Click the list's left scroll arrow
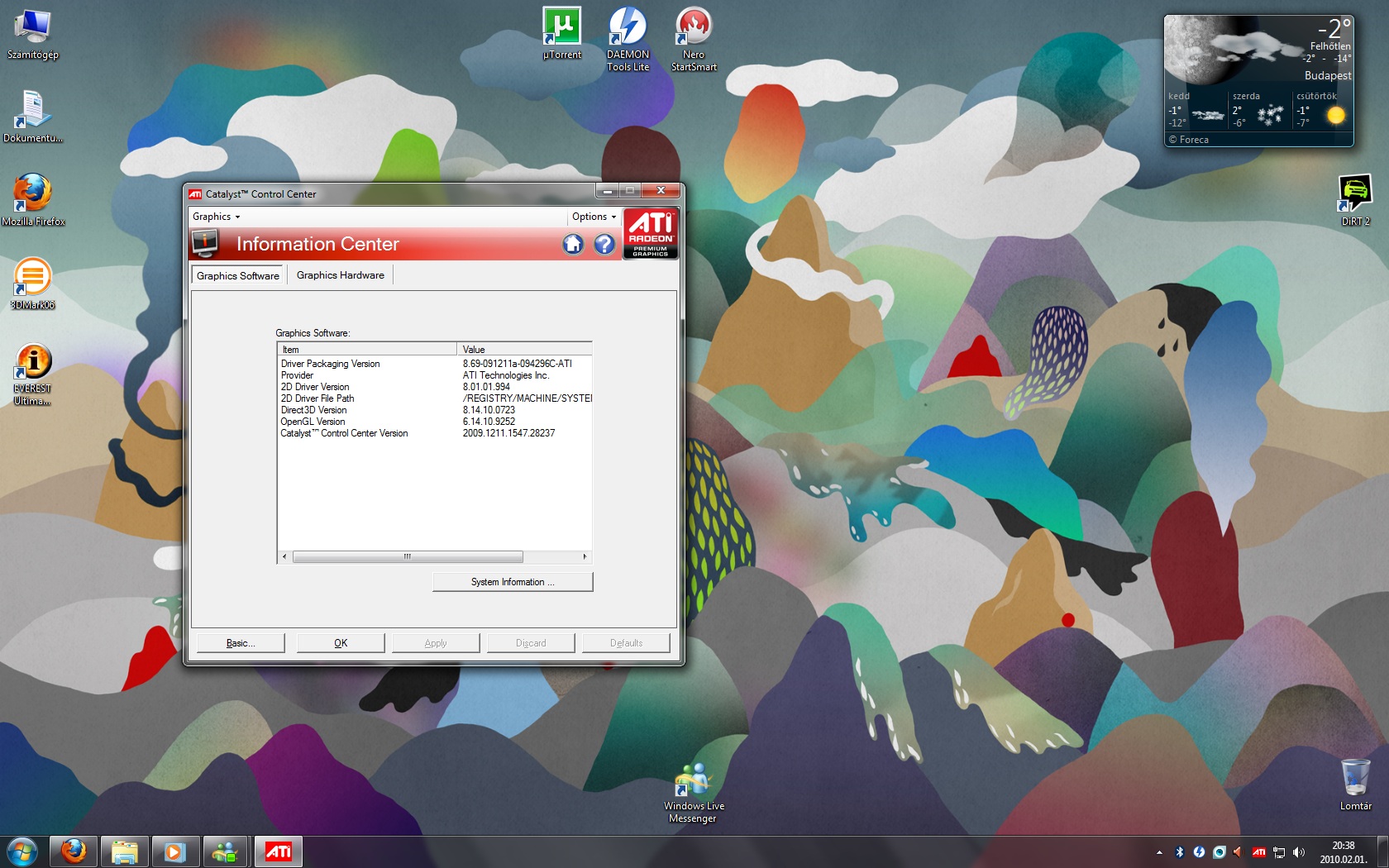 point(284,556)
